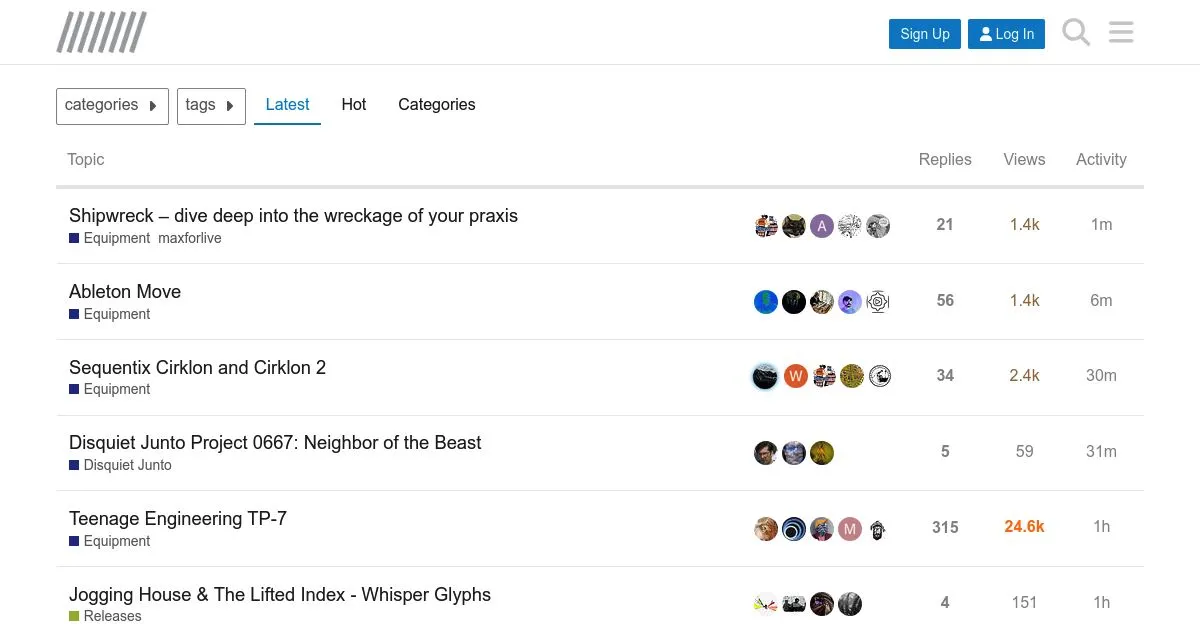Click the 34 replies count for Sequentix
This screenshot has height=630, width=1200.
point(945,376)
